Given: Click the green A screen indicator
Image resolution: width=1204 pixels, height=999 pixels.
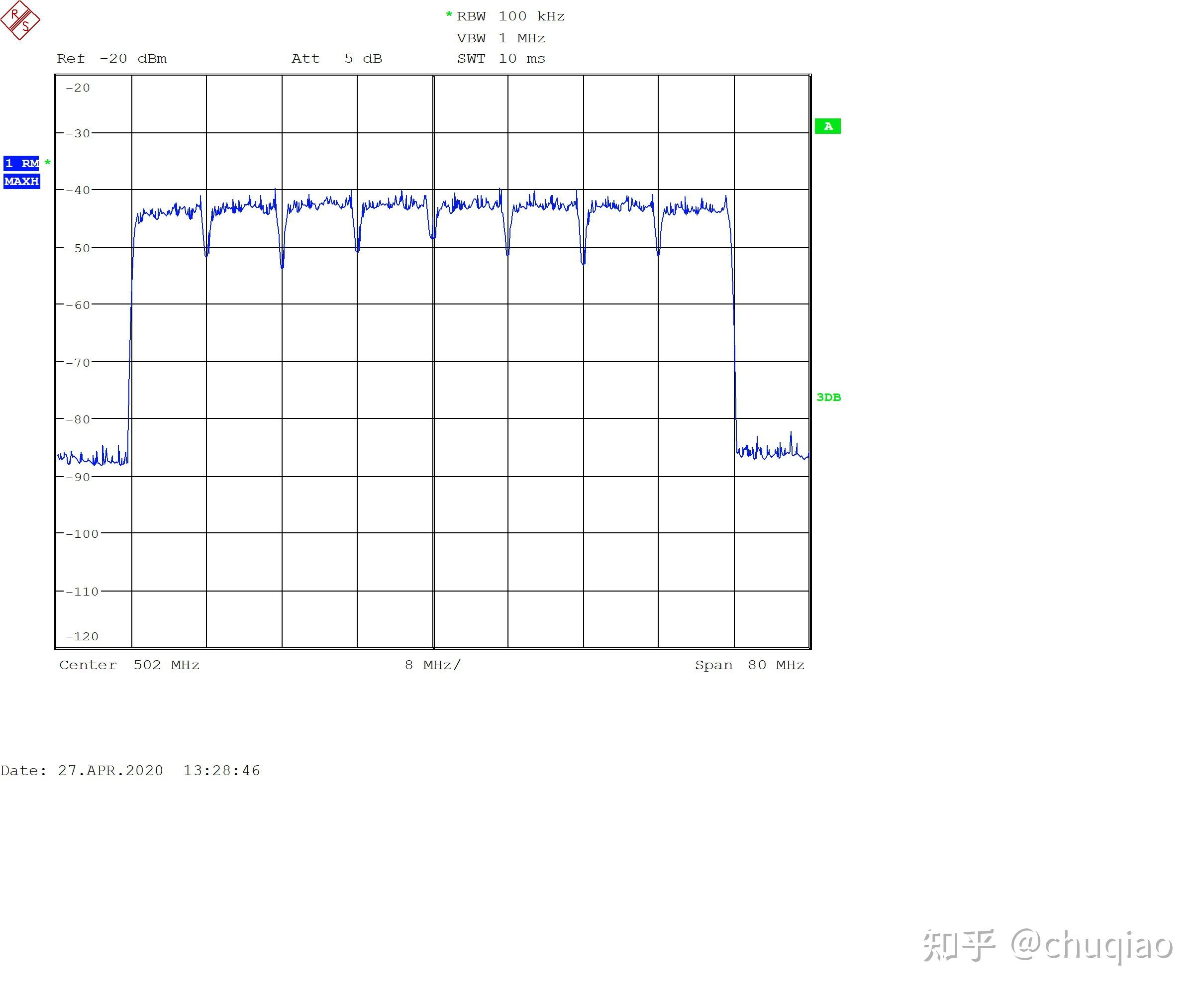Looking at the screenshot, I should tap(827, 126).
